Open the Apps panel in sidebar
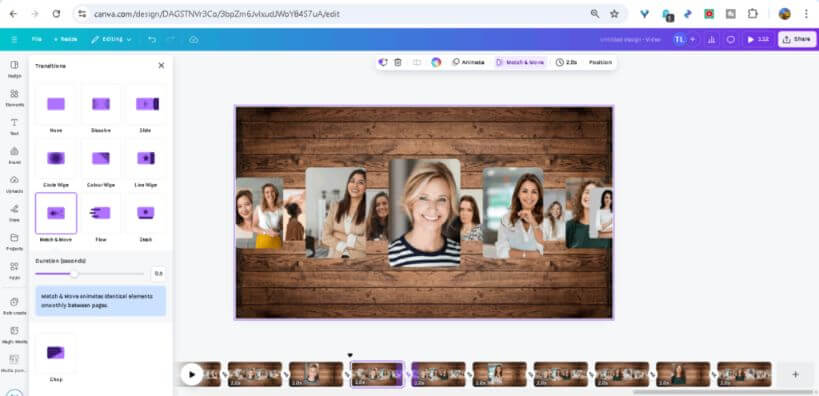This screenshot has width=819, height=396. click(14, 270)
